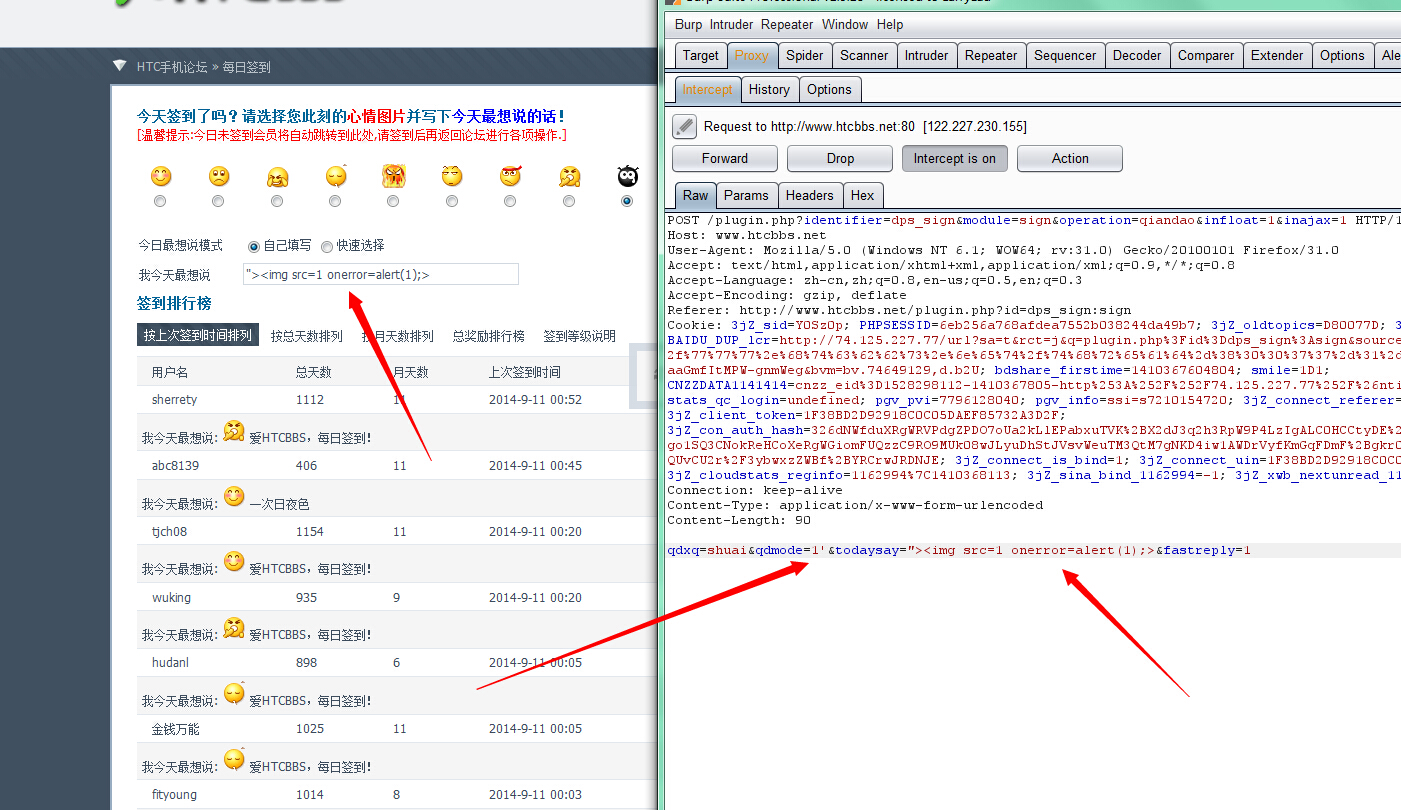The height and width of the screenshot is (810, 1401).
Task: Select the 签到等级说明 tab
Action: (x=579, y=336)
